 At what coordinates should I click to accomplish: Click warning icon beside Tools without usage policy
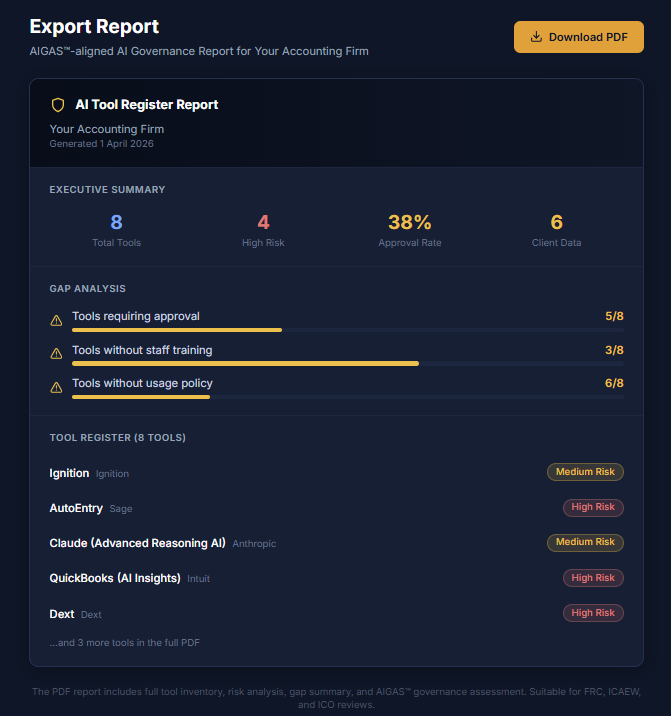pos(56,387)
